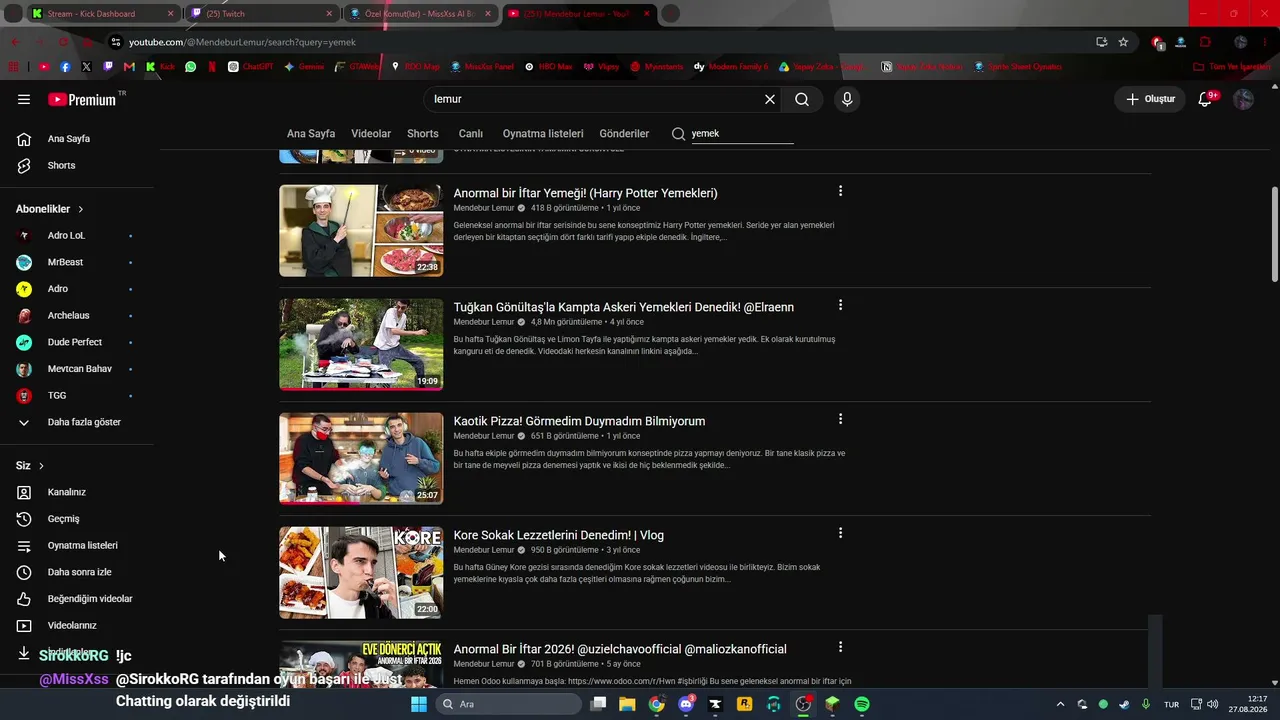Open the Modern Family 6 bookmark
The width and height of the screenshot is (1280, 720).
click(731, 67)
